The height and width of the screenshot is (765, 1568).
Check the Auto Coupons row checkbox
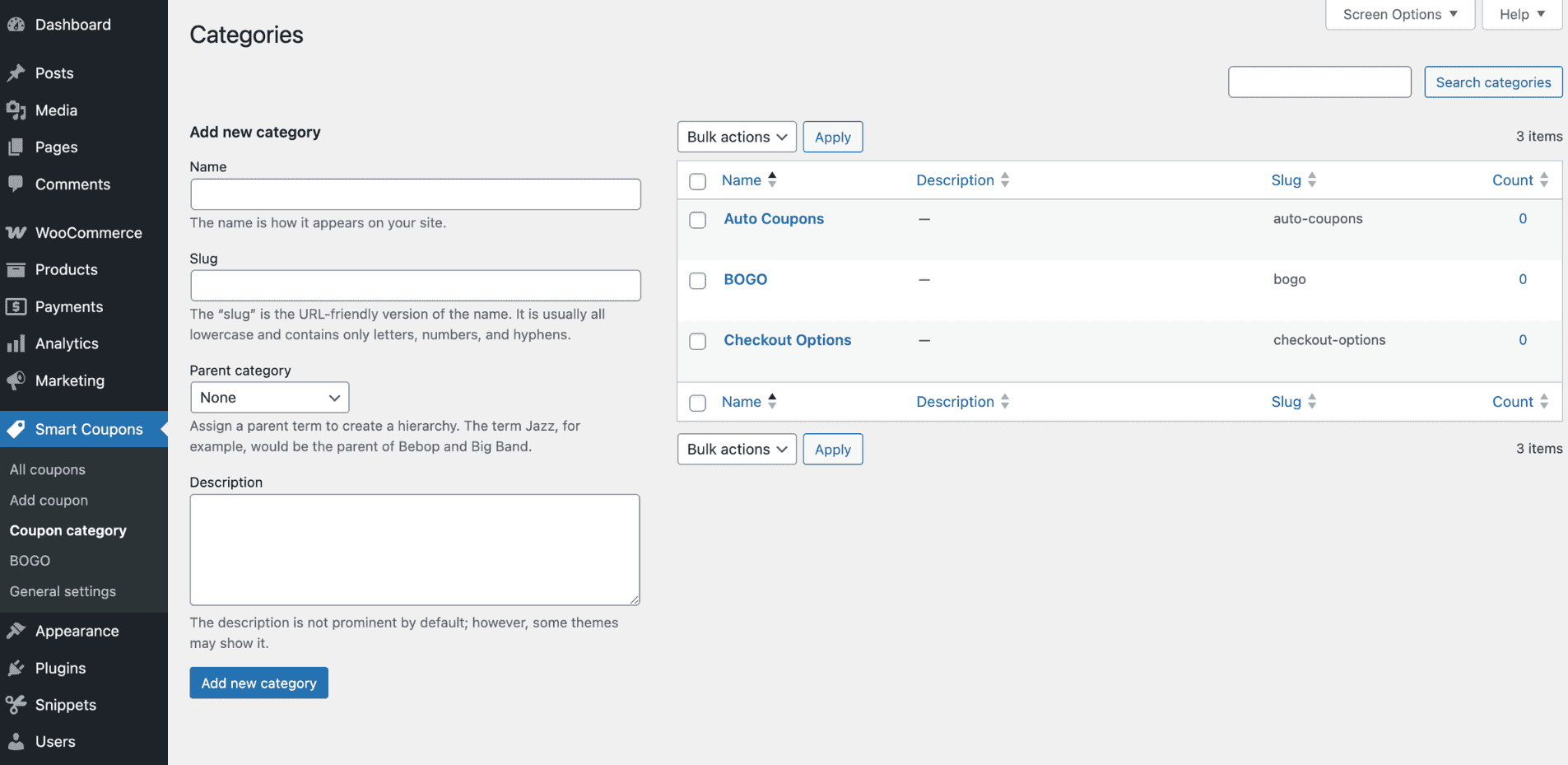[697, 220]
